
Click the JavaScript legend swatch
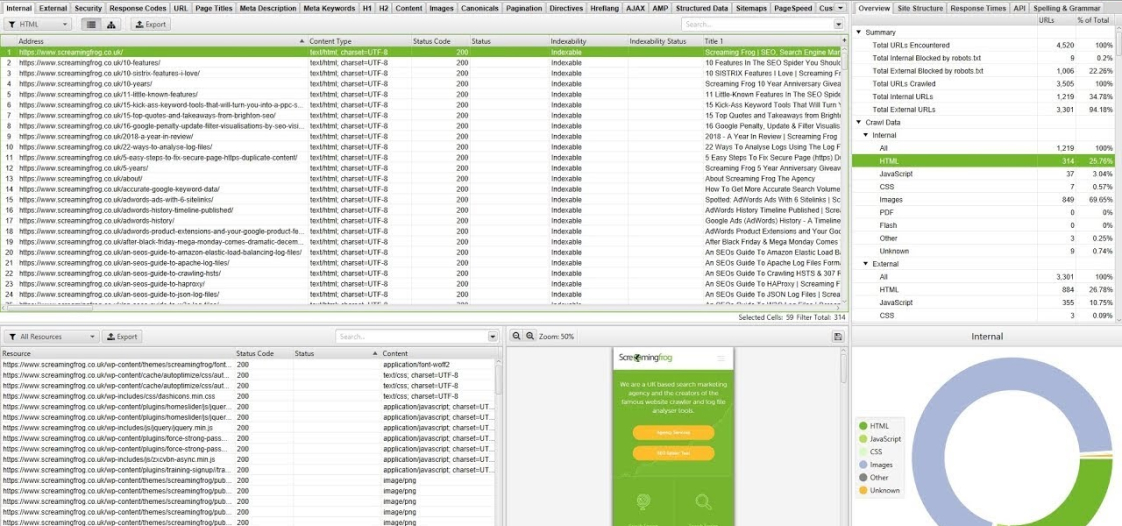[863, 439]
